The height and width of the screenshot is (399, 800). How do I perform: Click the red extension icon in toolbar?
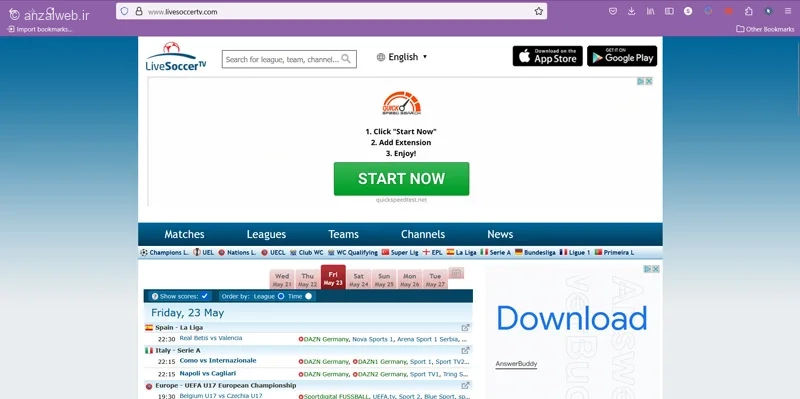point(729,11)
